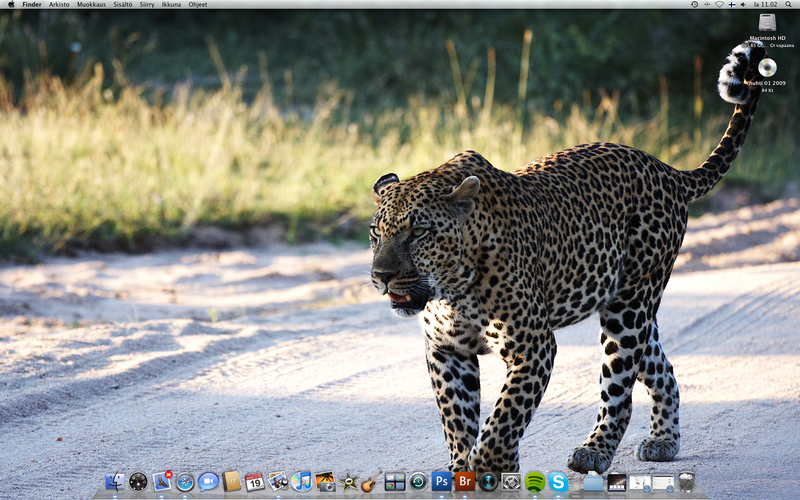Activate Spaces from the Dock
This screenshot has height=500, width=800.
pyautogui.click(x=395, y=482)
